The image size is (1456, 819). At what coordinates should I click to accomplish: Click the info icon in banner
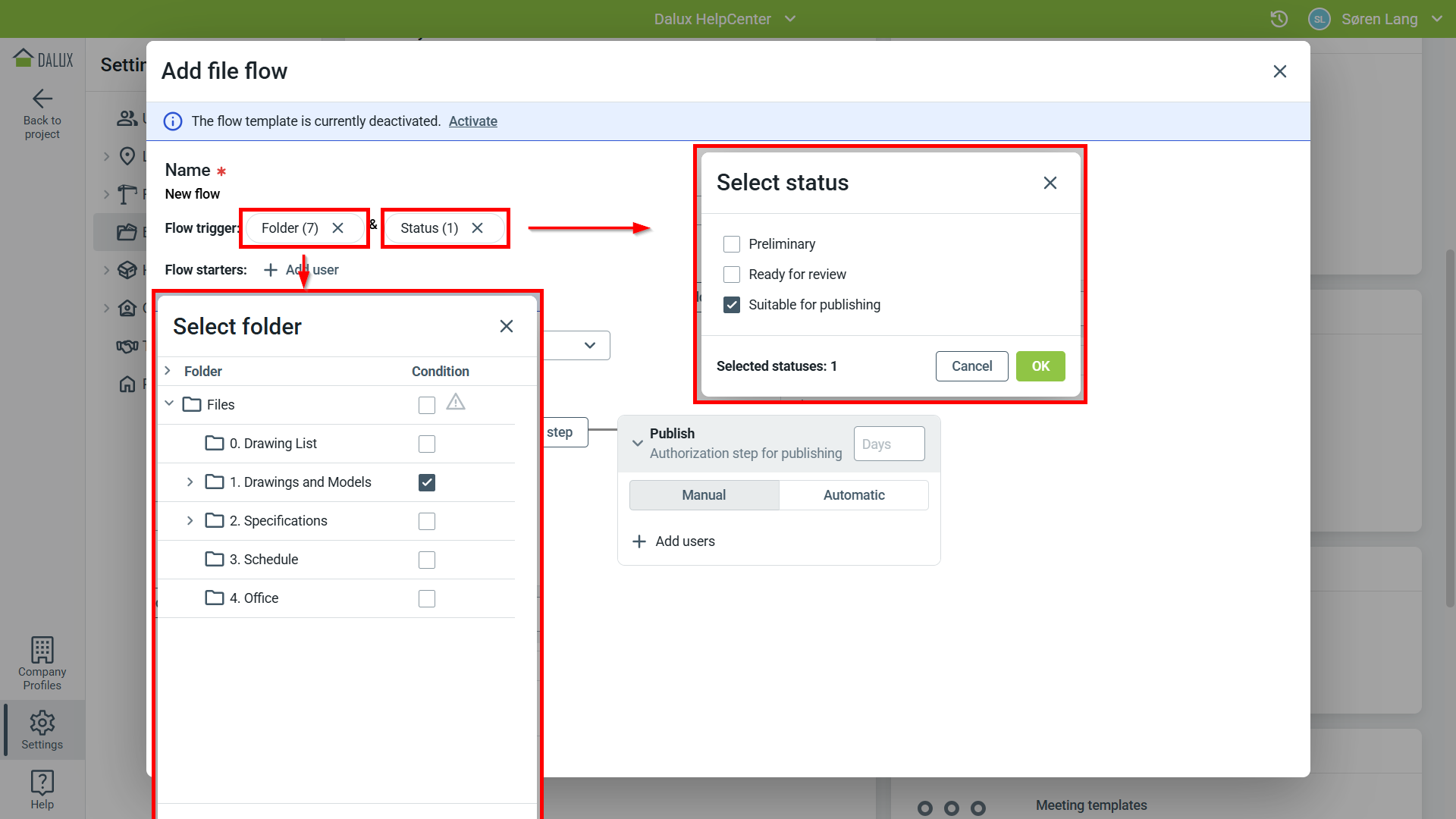pyautogui.click(x=173, y=121)
